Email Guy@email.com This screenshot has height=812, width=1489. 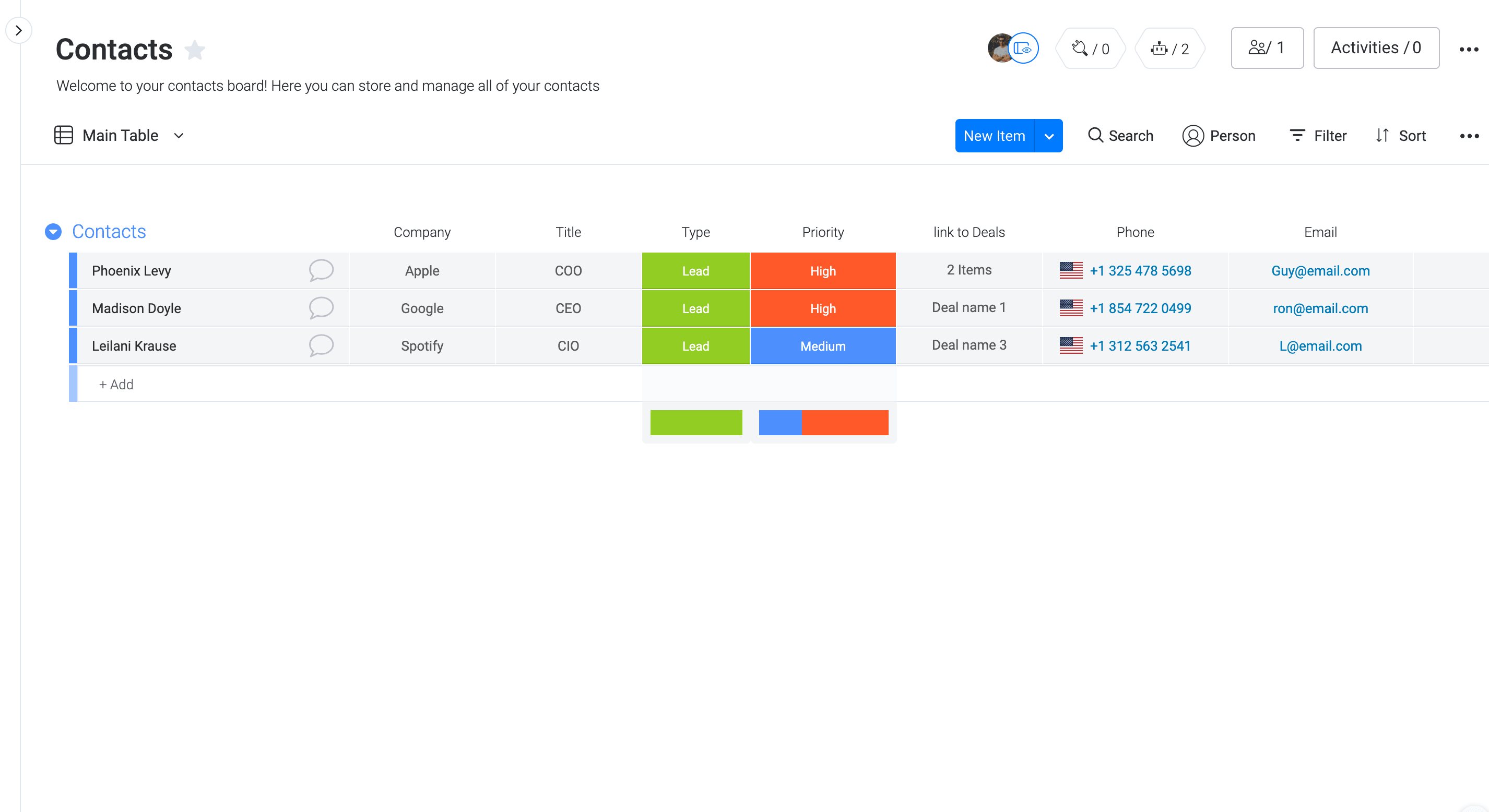click(1320, 271)
